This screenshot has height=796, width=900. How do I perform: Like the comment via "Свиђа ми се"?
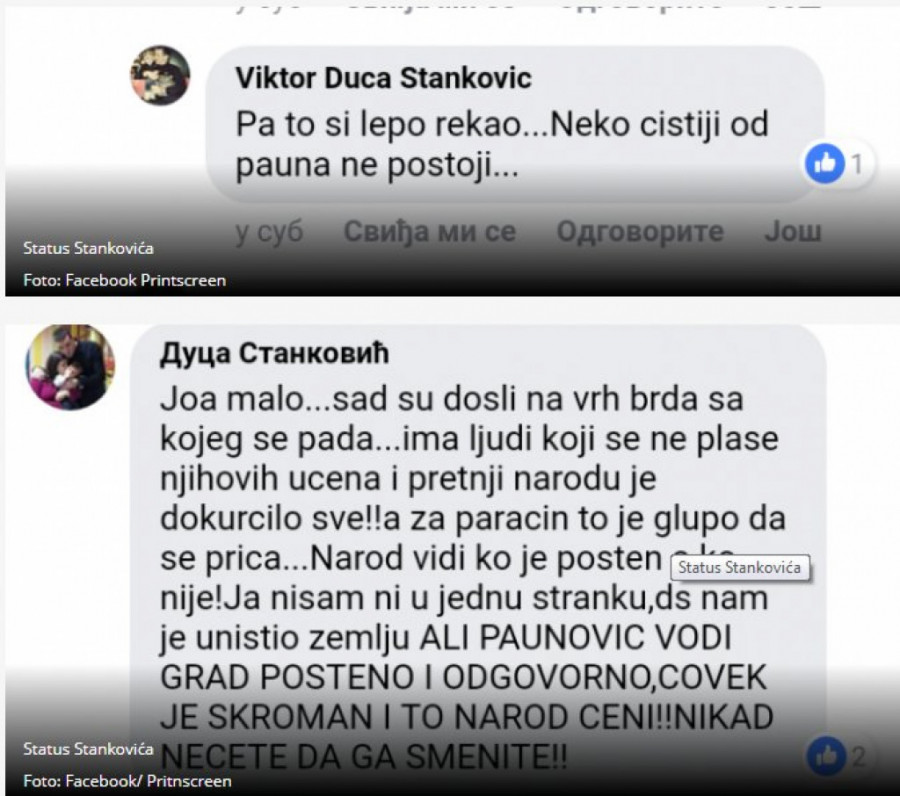coord(429,231)
